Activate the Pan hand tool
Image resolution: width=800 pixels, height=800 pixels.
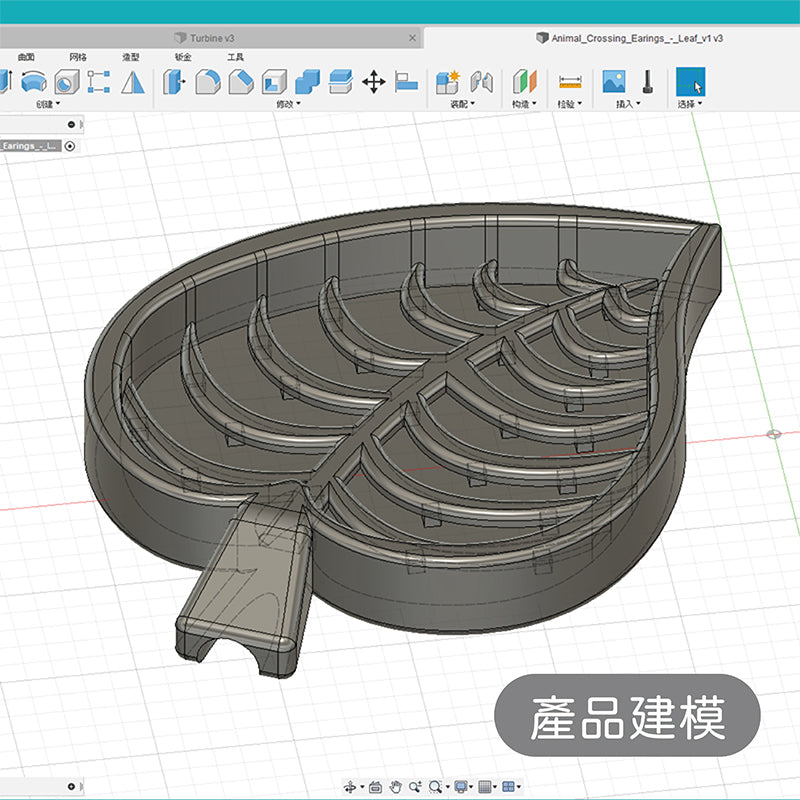(x=396, y=787)
